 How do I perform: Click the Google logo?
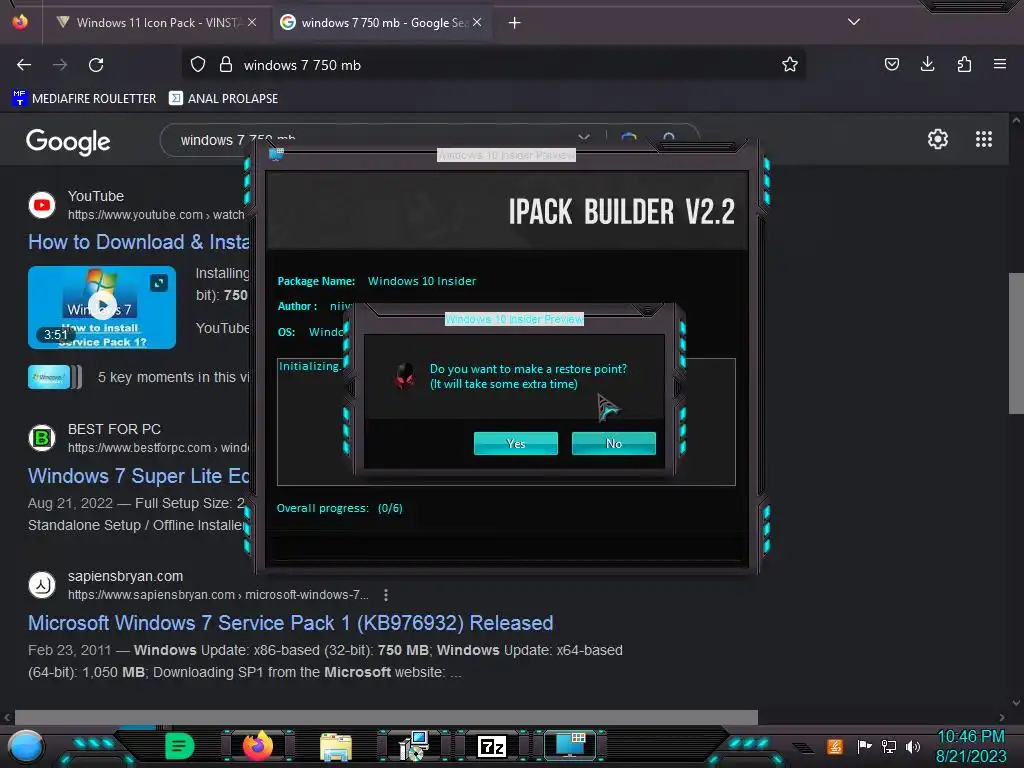point(68,141)
